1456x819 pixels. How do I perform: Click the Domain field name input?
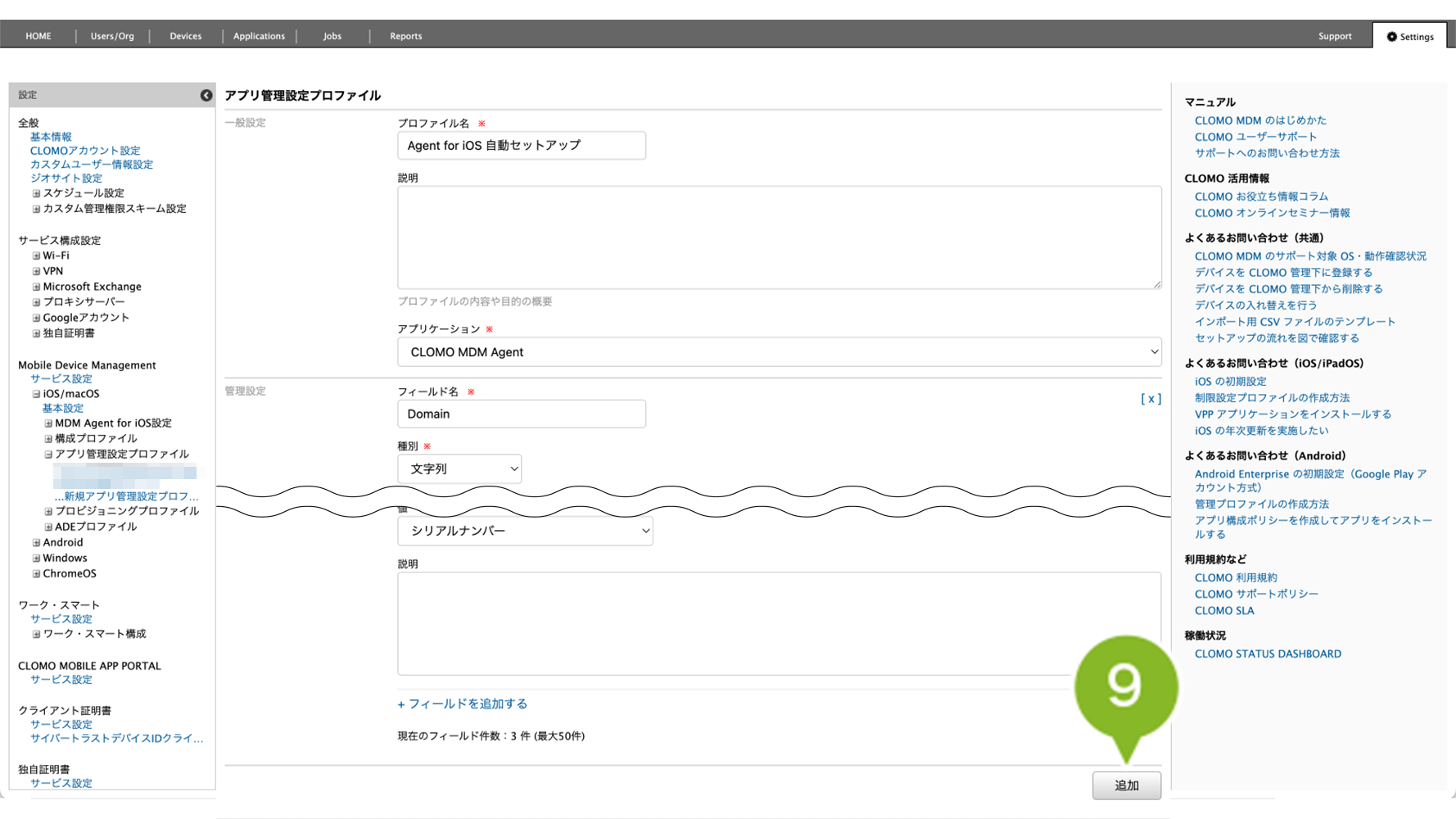tap(522, 414)
